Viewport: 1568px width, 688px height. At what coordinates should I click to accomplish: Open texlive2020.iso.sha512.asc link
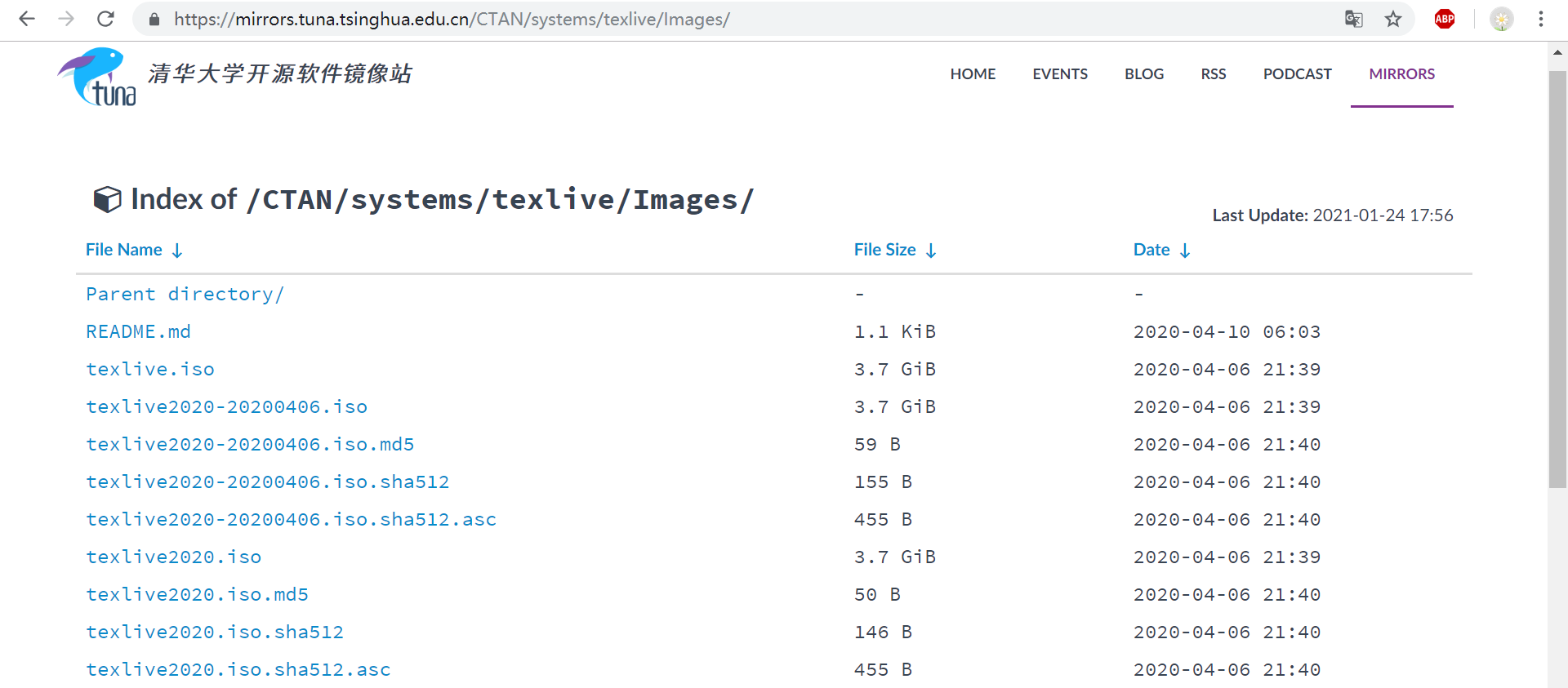pyautogui.click(x=238, y=669)
